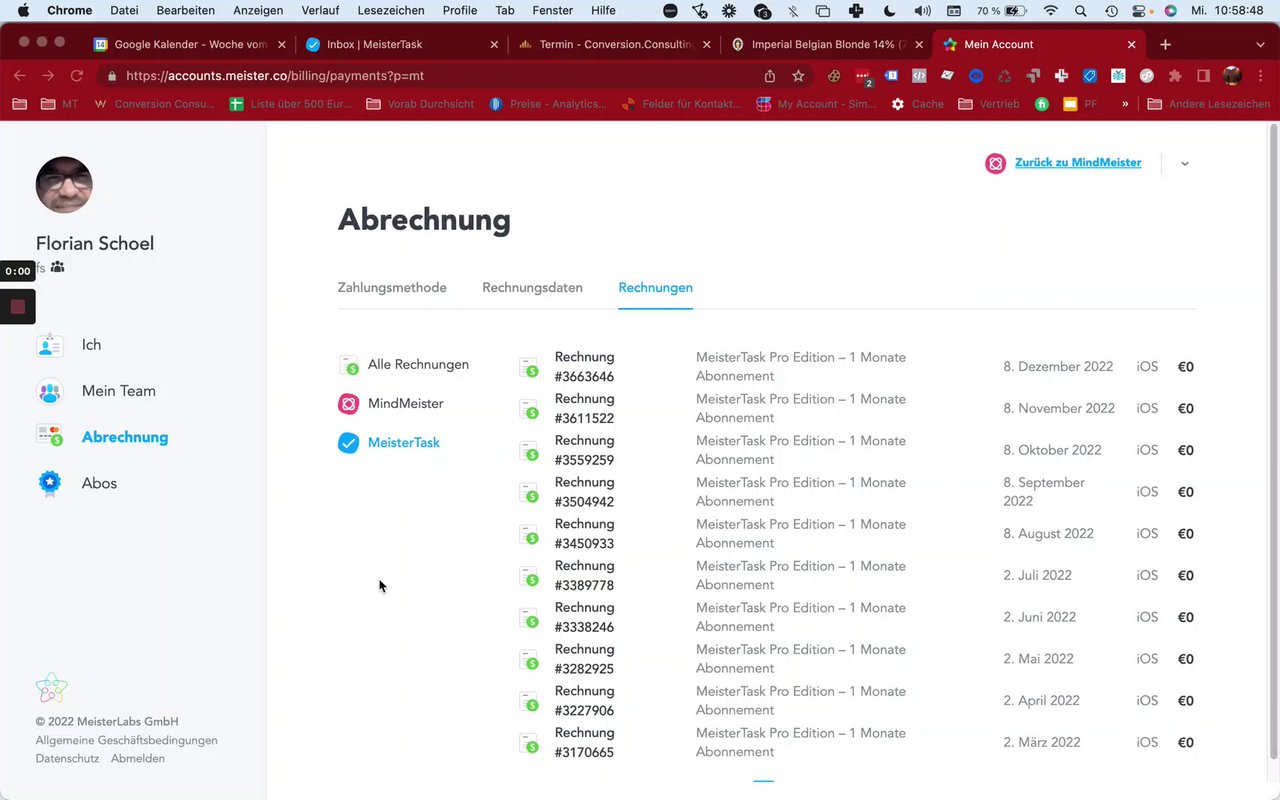Open Allgemeine Geschäftsbedingungen link

pyautogui.click(x=126, y=740)
